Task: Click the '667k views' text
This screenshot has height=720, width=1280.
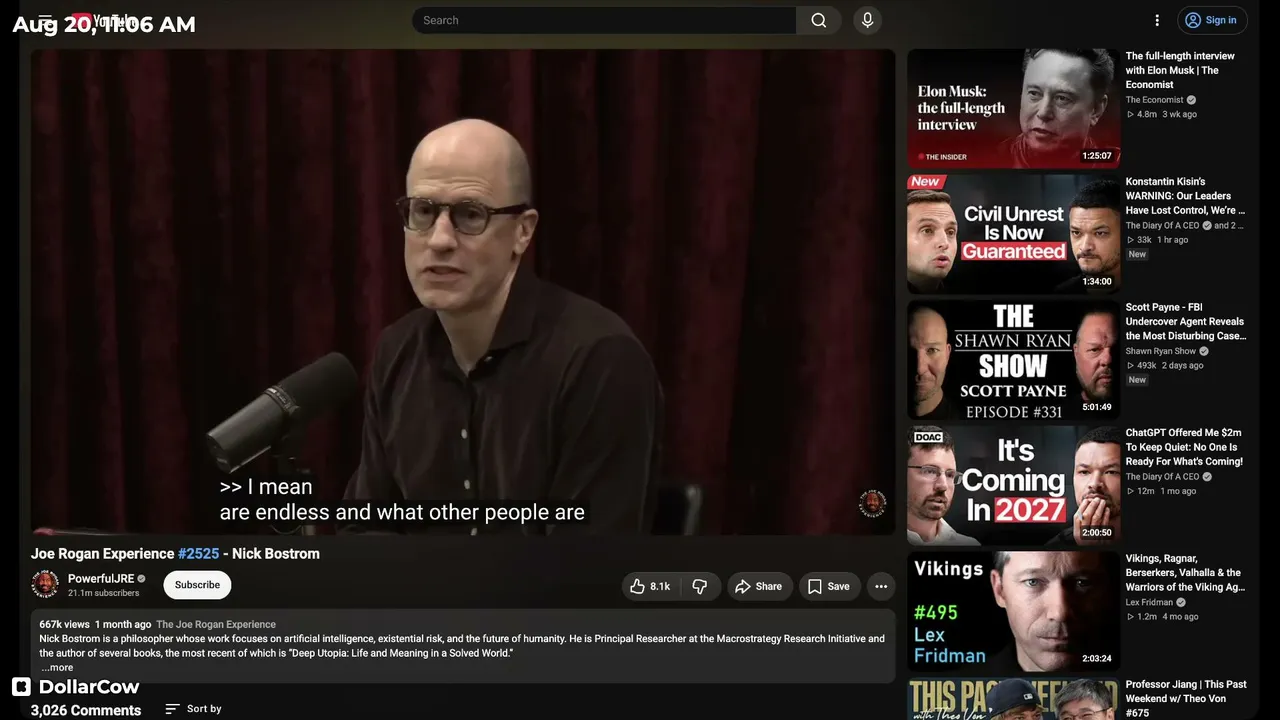Action: click(x=64, y=624)
